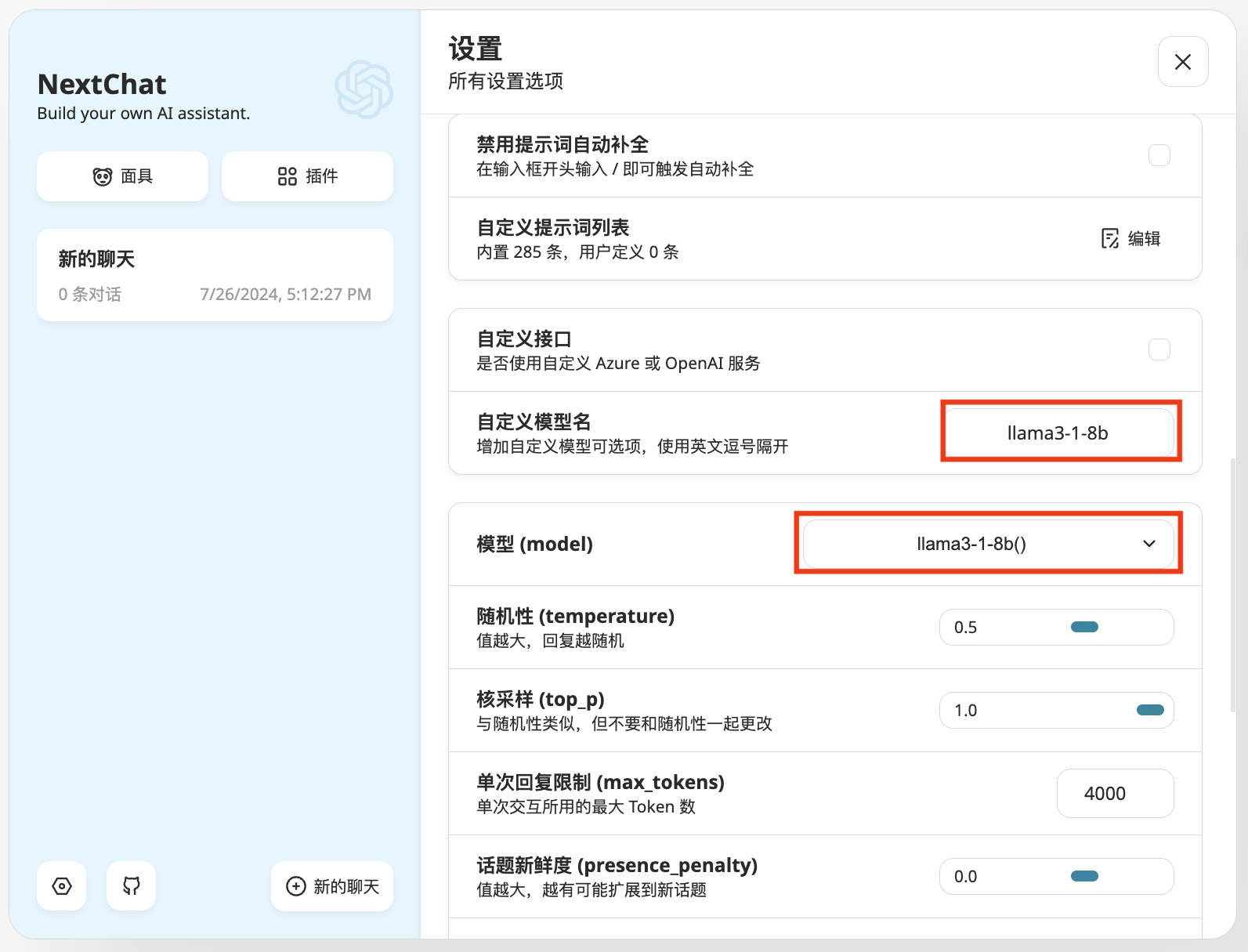Click the '是否使用自定义 Azure 或 OpenAI 服务' description

(618, 364)
